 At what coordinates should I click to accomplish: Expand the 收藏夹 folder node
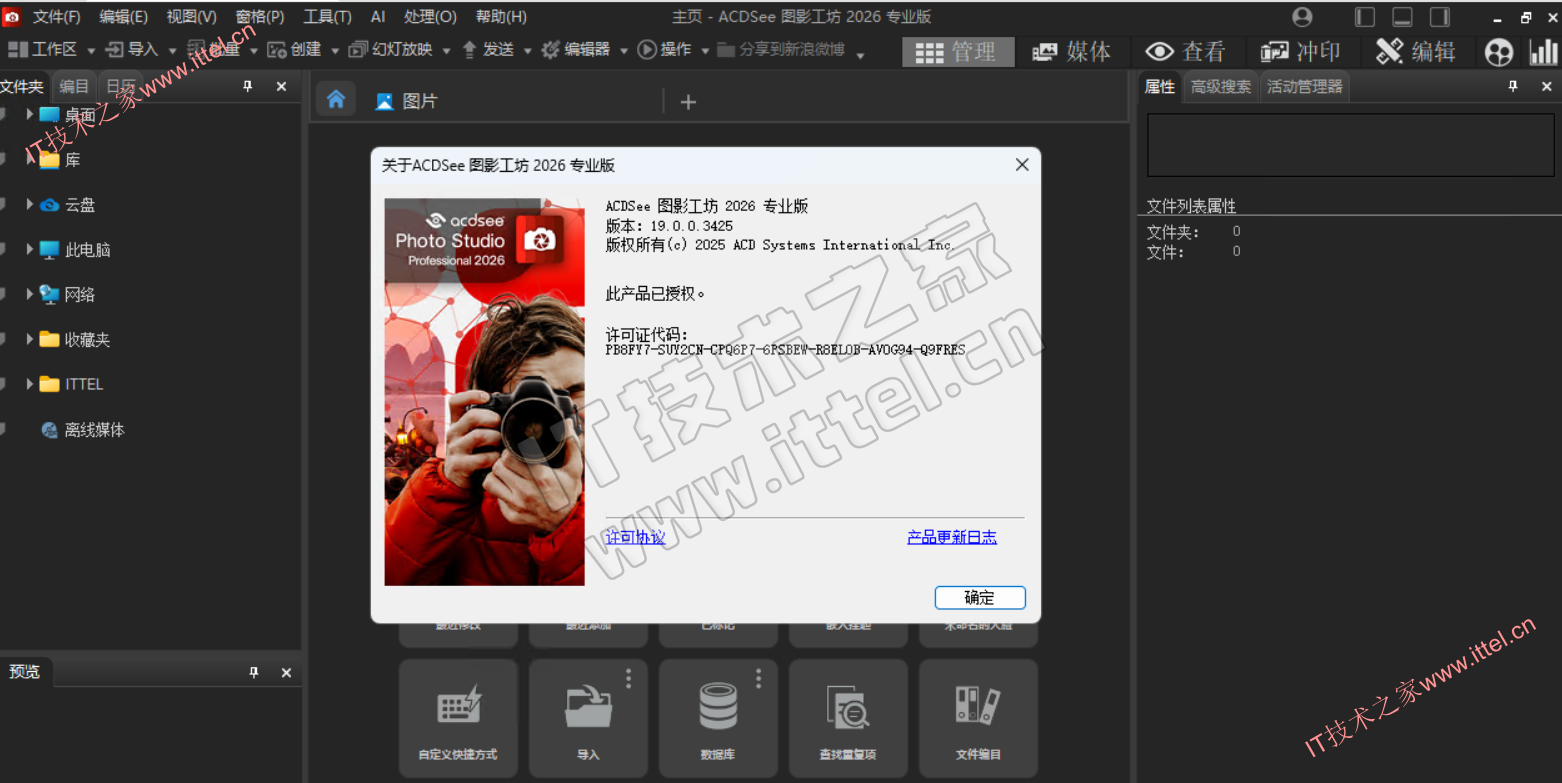click(x=30, y=339)
